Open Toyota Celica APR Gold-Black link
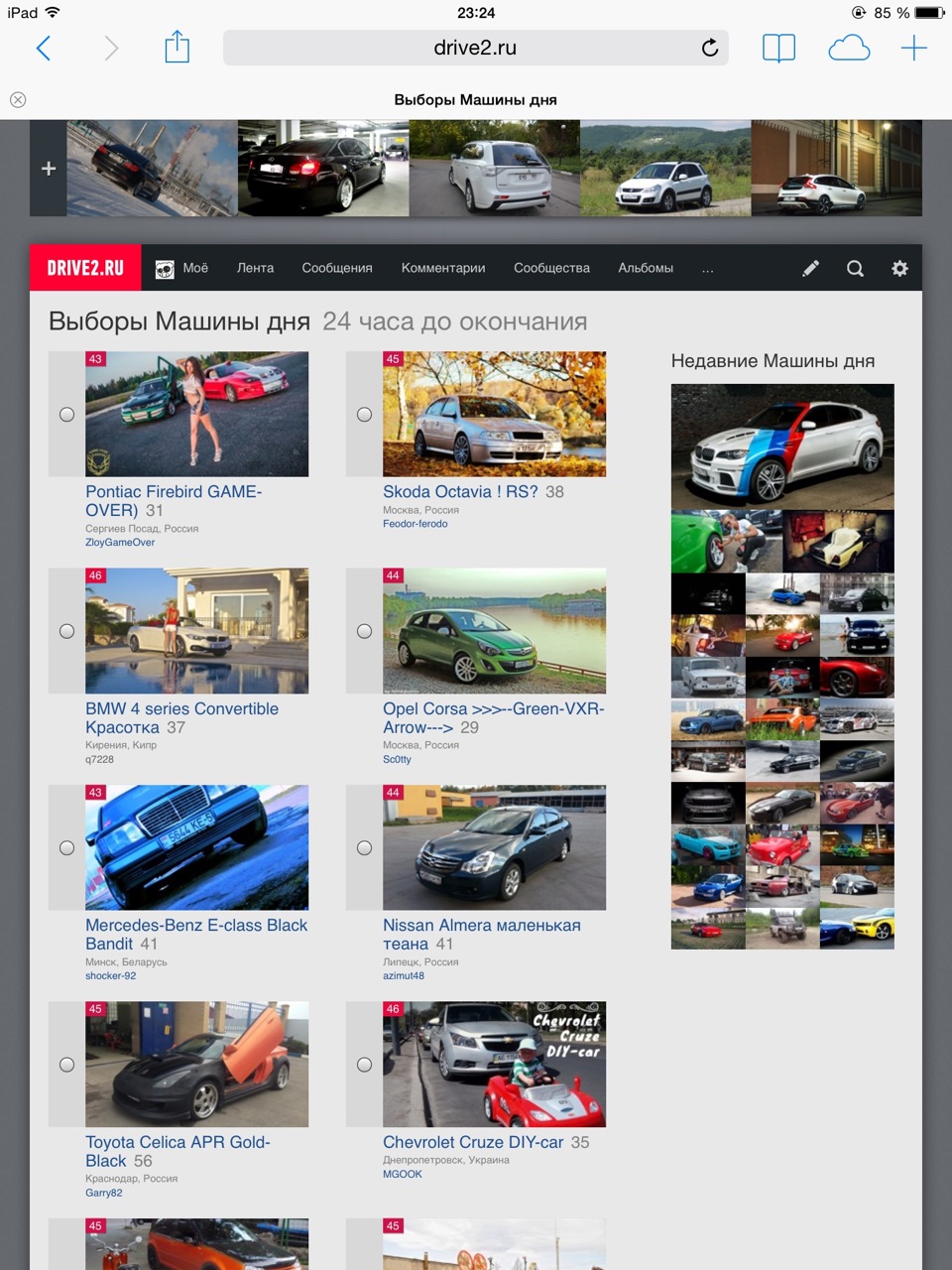Viewport: 952px width, 1270px height. click(x=178, y=1151)
